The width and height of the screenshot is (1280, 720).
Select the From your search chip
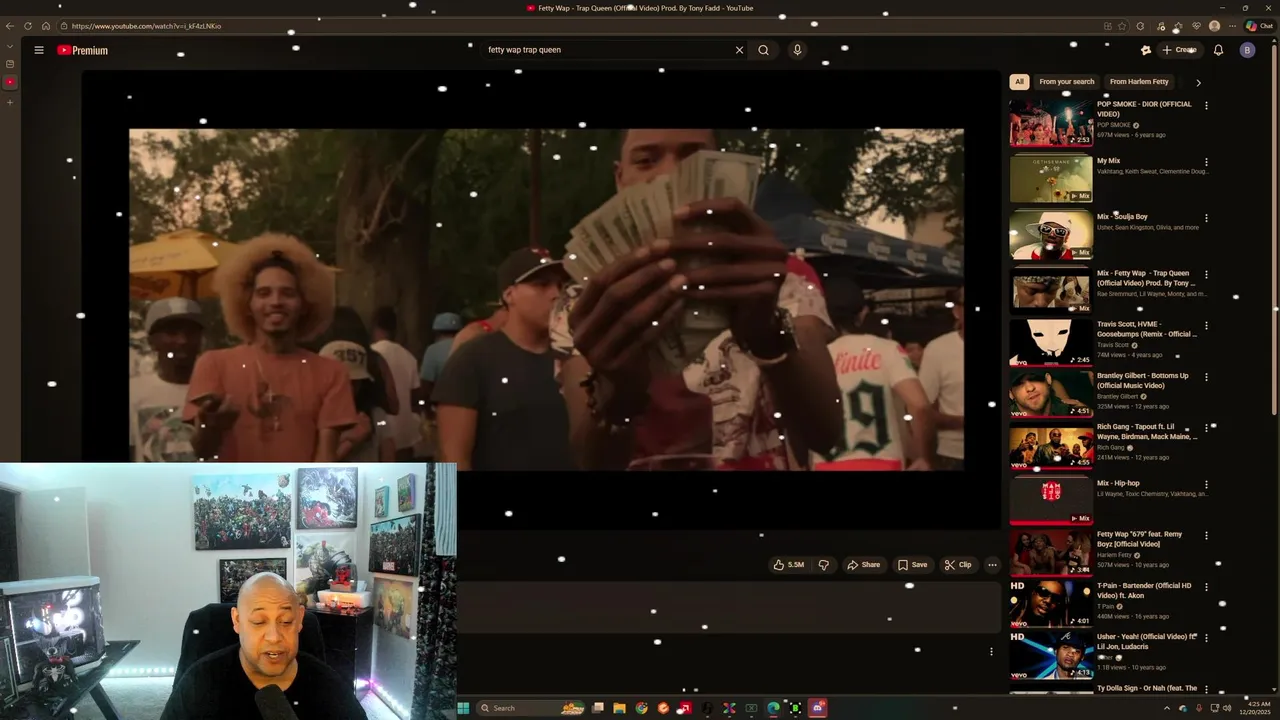tap(1066, 82)
